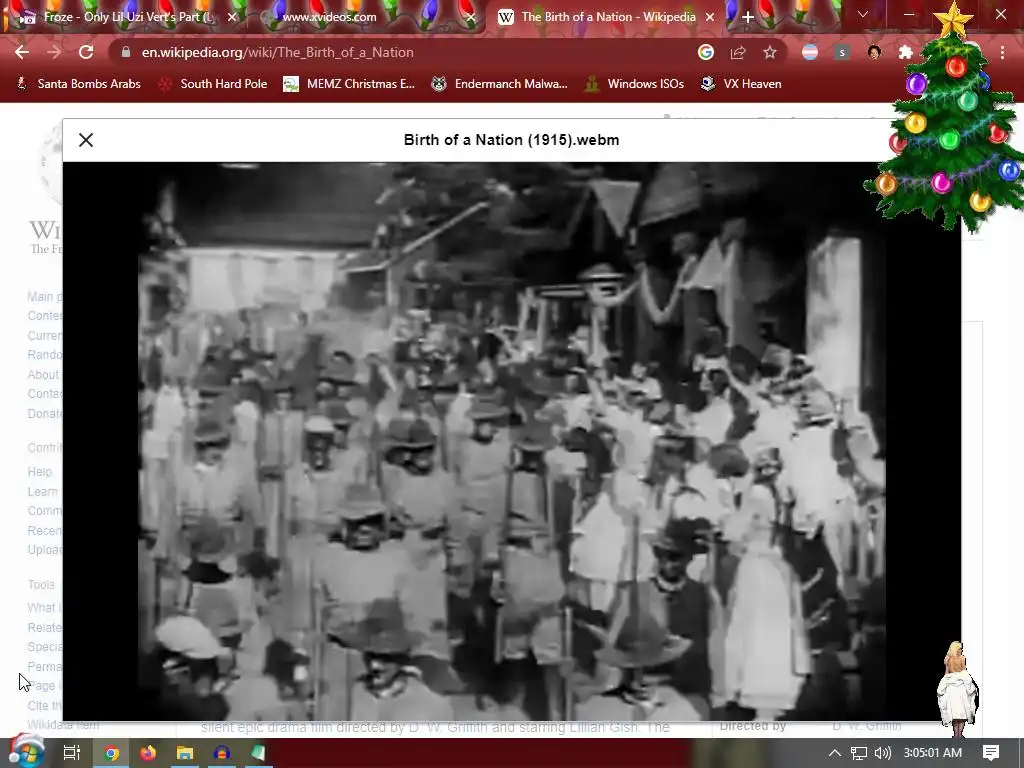Close The Birth of a Nation tab
This screenshot has width=1024, height=768.
[x=710, y=17]
